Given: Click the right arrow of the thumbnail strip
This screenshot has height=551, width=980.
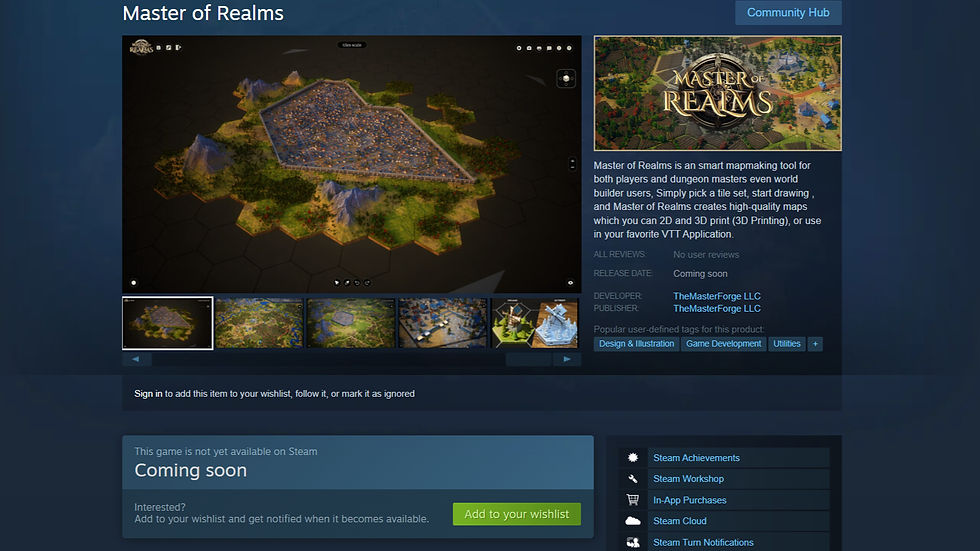Looking at the screenshot, I should click(567, 359).
